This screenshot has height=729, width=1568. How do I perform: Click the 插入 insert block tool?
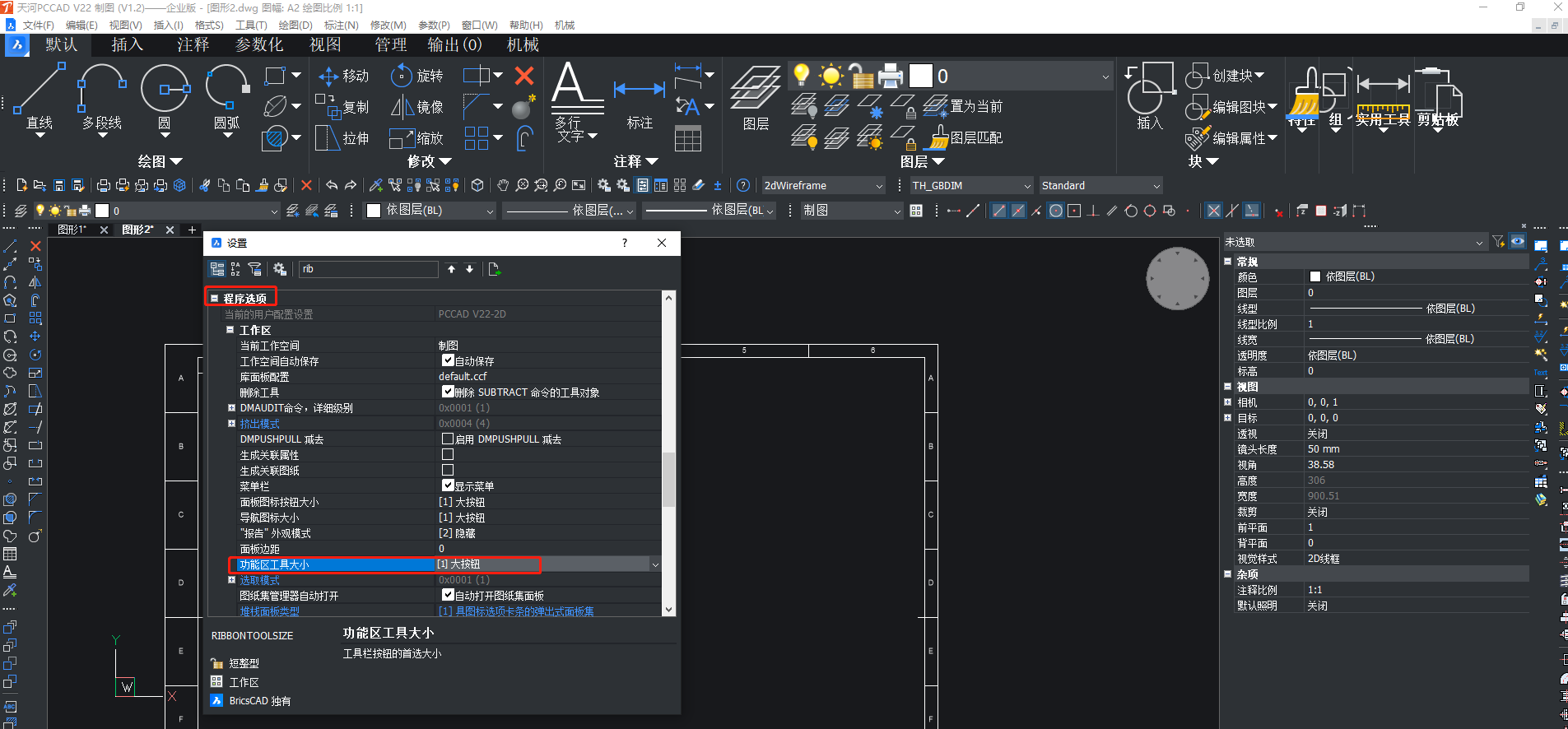click(1149, 97)
